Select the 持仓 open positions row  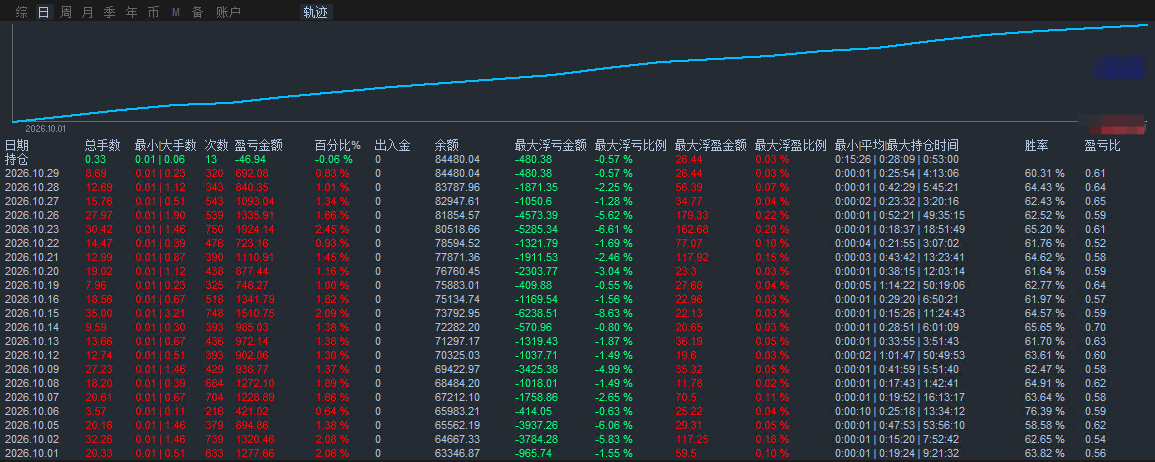pyautogui.click(x=578, y=158)
